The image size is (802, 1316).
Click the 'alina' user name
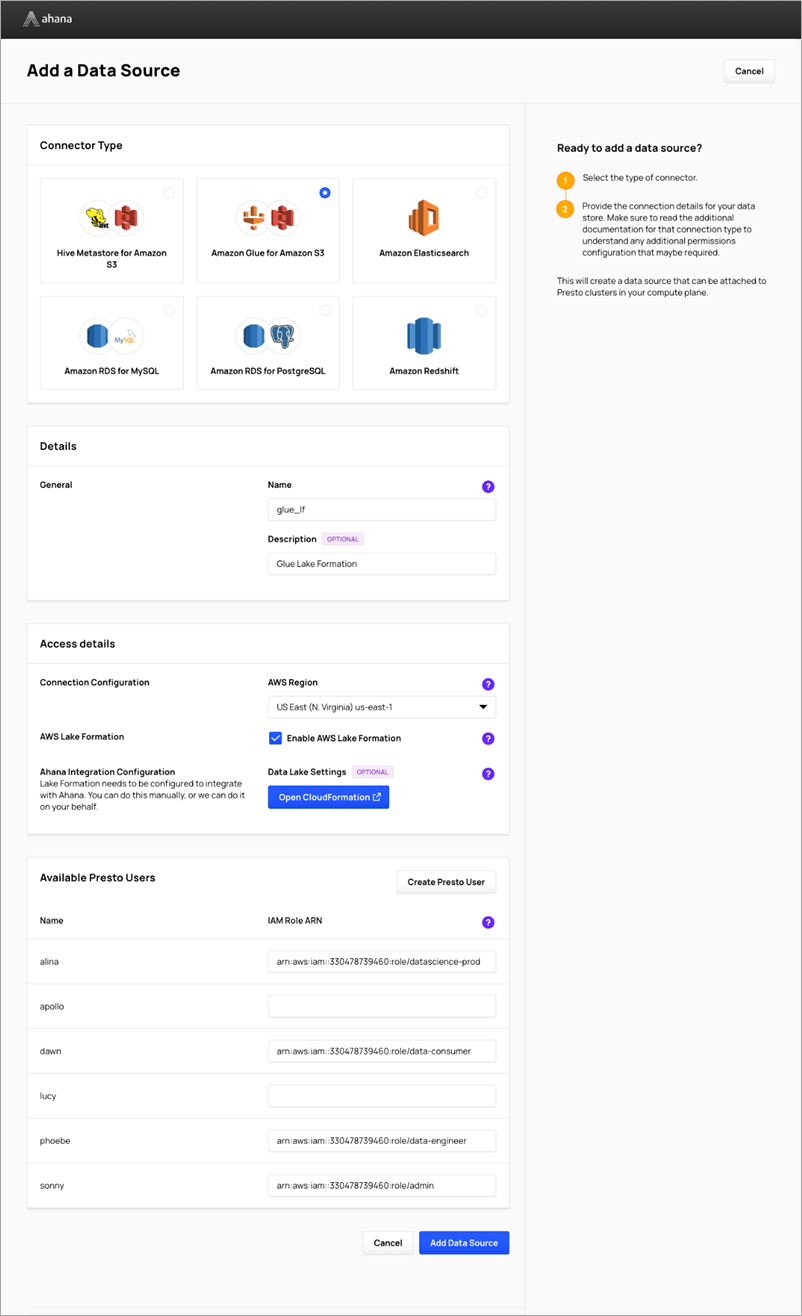[x=50, y=962]
